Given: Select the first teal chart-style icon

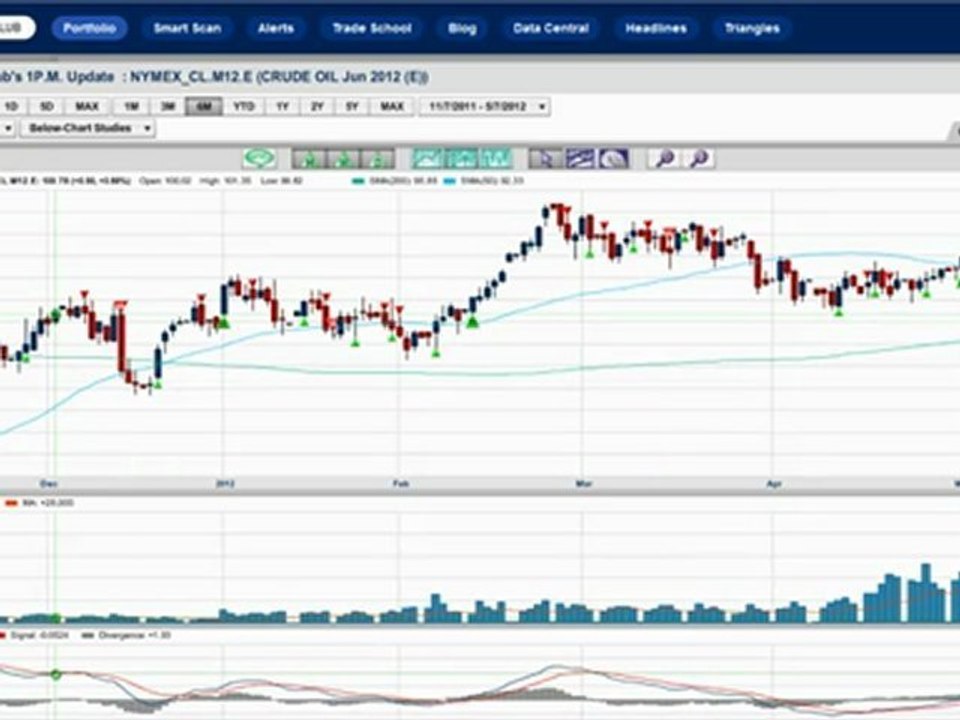Looking at the screenshot, I should (428, 159).
